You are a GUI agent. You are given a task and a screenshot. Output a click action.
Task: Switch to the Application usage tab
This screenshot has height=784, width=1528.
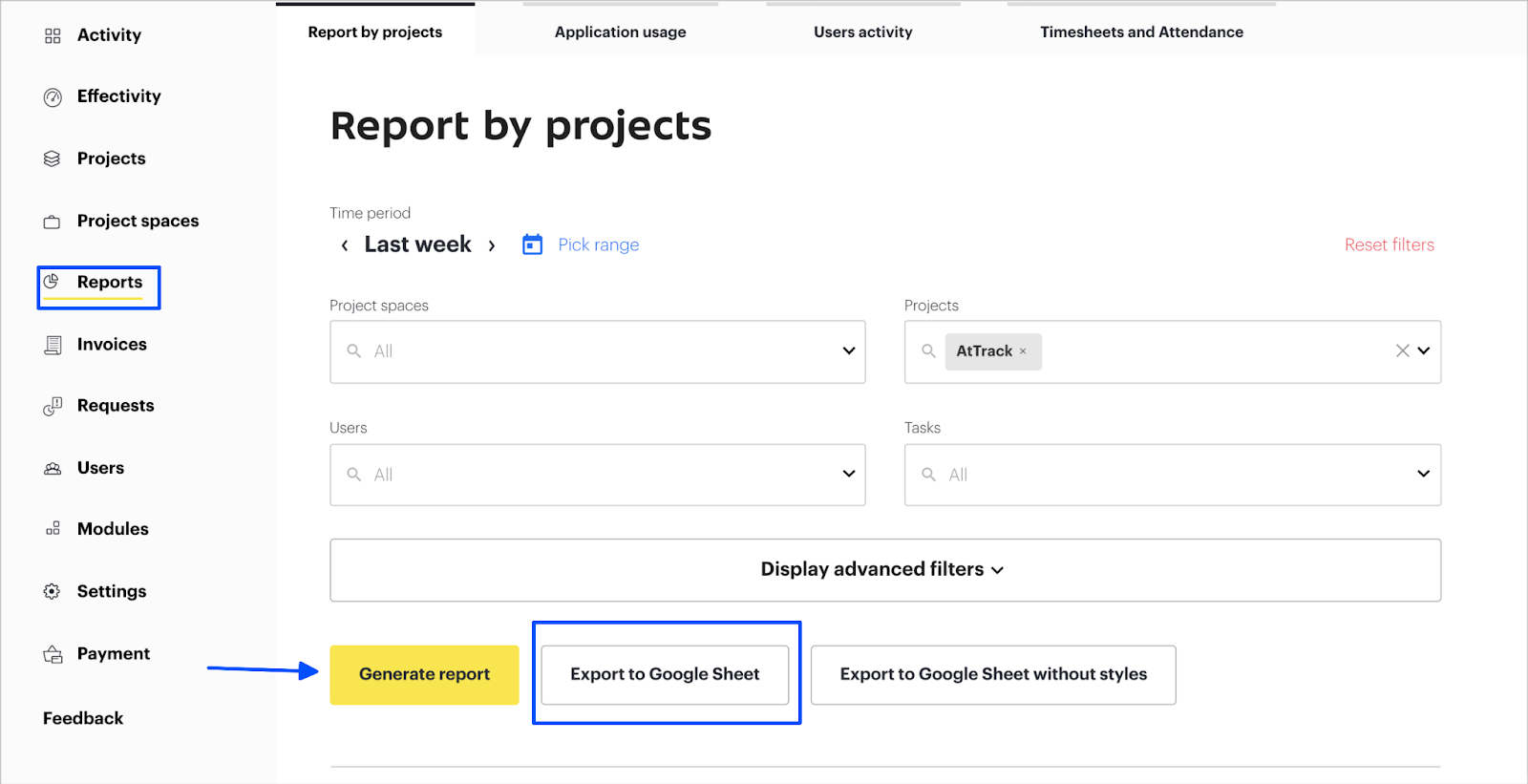(621, 32)
